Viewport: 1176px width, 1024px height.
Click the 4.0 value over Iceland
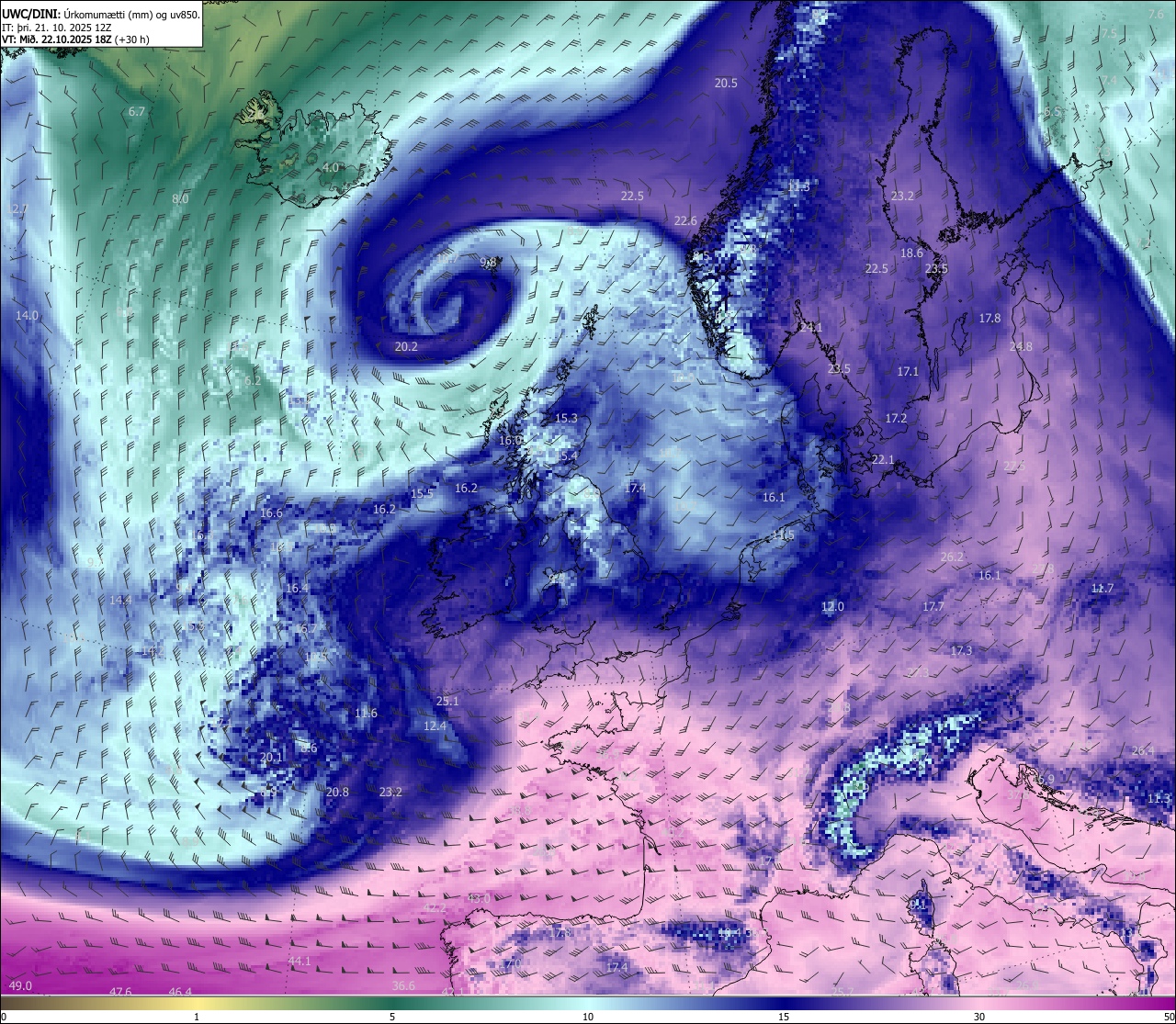pyautogui.click(x=331, y=167)
